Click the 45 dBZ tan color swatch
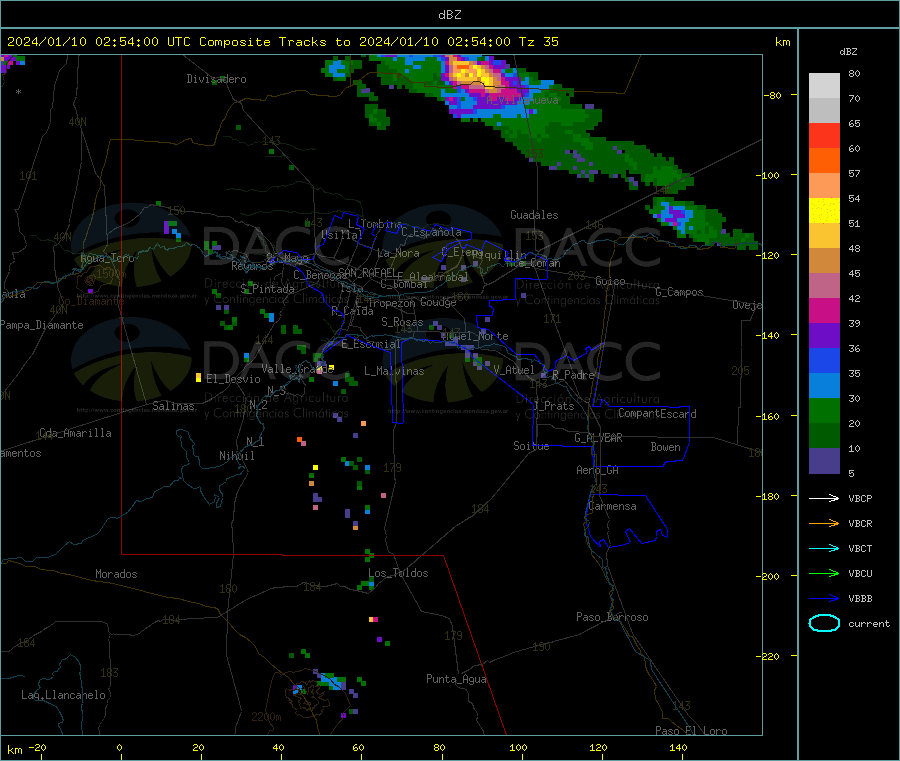 pos(824,261)
